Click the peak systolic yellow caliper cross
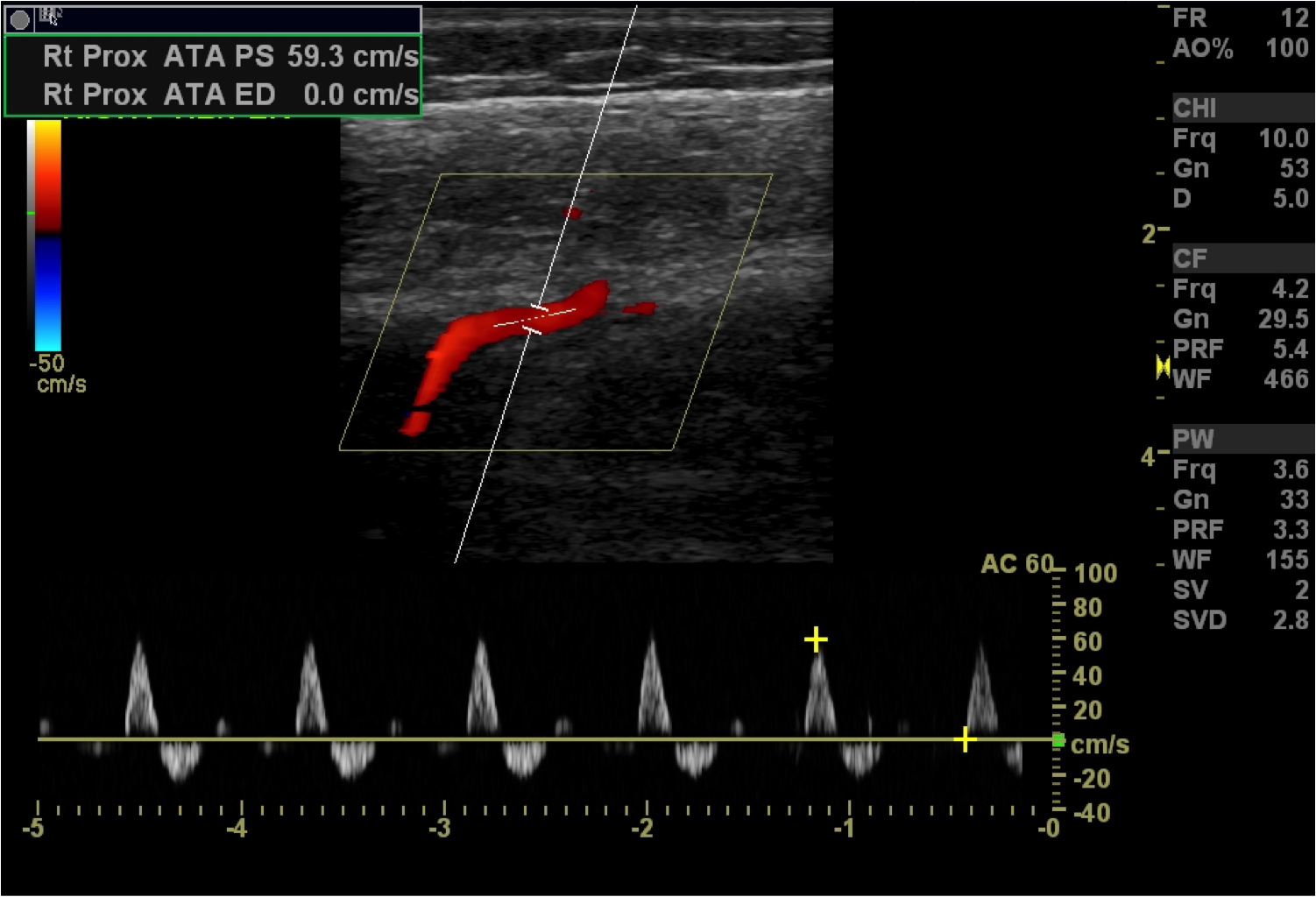The height and width of the screenshot is (897, 1316). tap(816, 639)
